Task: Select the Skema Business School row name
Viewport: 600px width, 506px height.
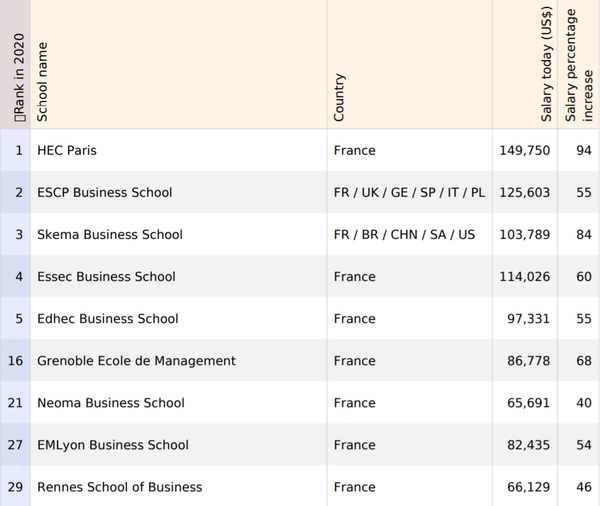Action: pos(110,235)
